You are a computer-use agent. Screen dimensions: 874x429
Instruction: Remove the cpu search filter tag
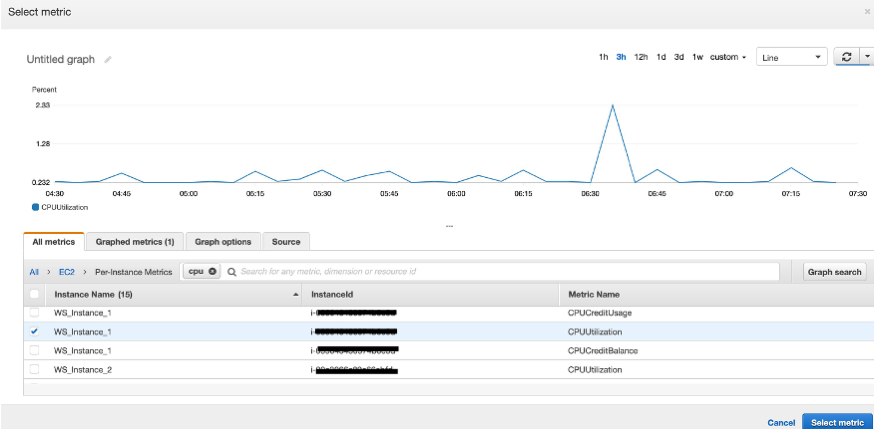(x=212, y=271)
